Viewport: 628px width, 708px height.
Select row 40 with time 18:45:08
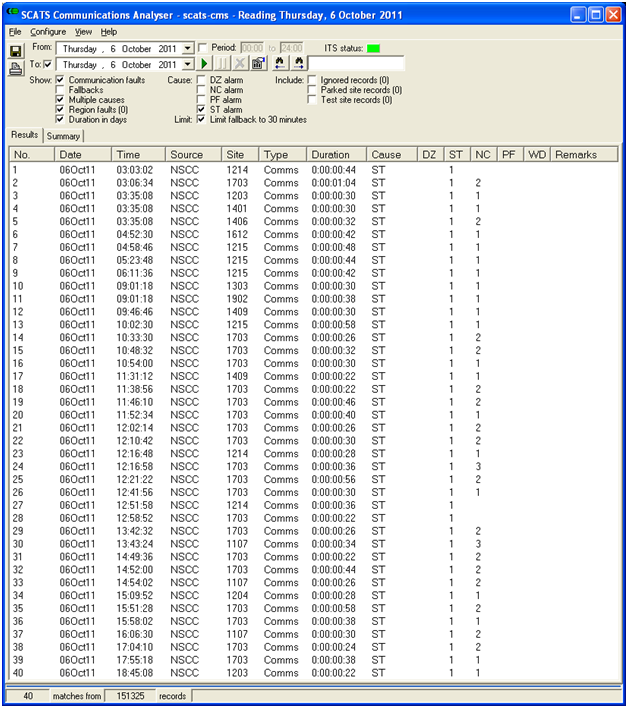point(314,673)
